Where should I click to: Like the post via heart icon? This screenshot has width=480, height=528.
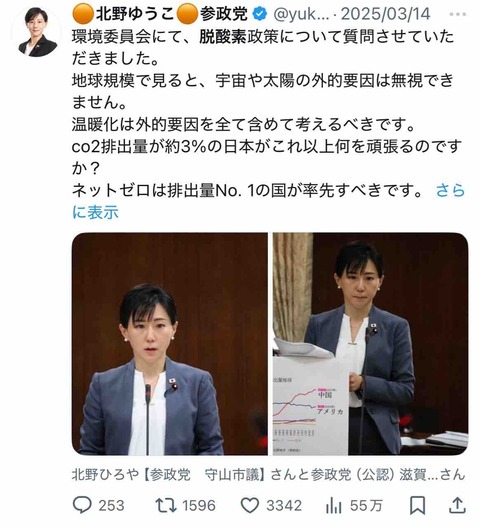click(250, 505)
